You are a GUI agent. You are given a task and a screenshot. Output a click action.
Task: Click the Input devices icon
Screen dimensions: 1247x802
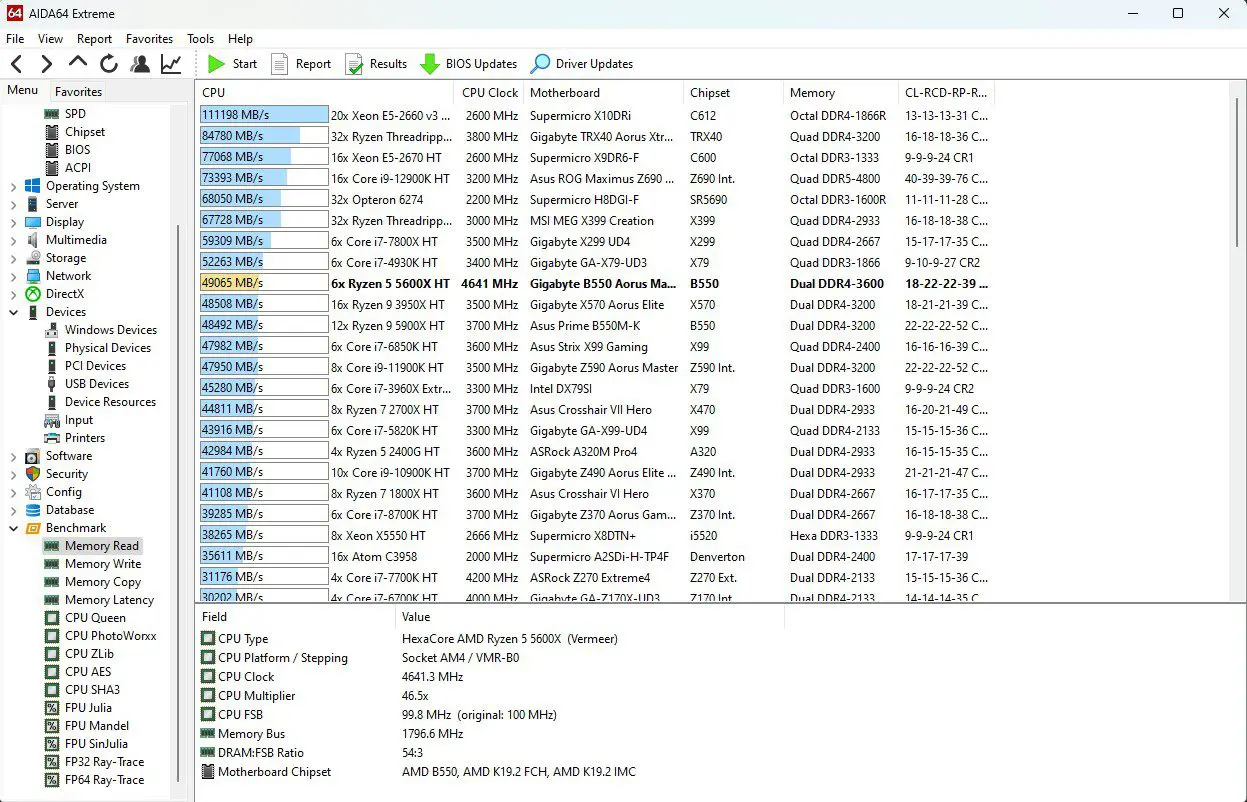pyautogui.click(x=52, y=420)
